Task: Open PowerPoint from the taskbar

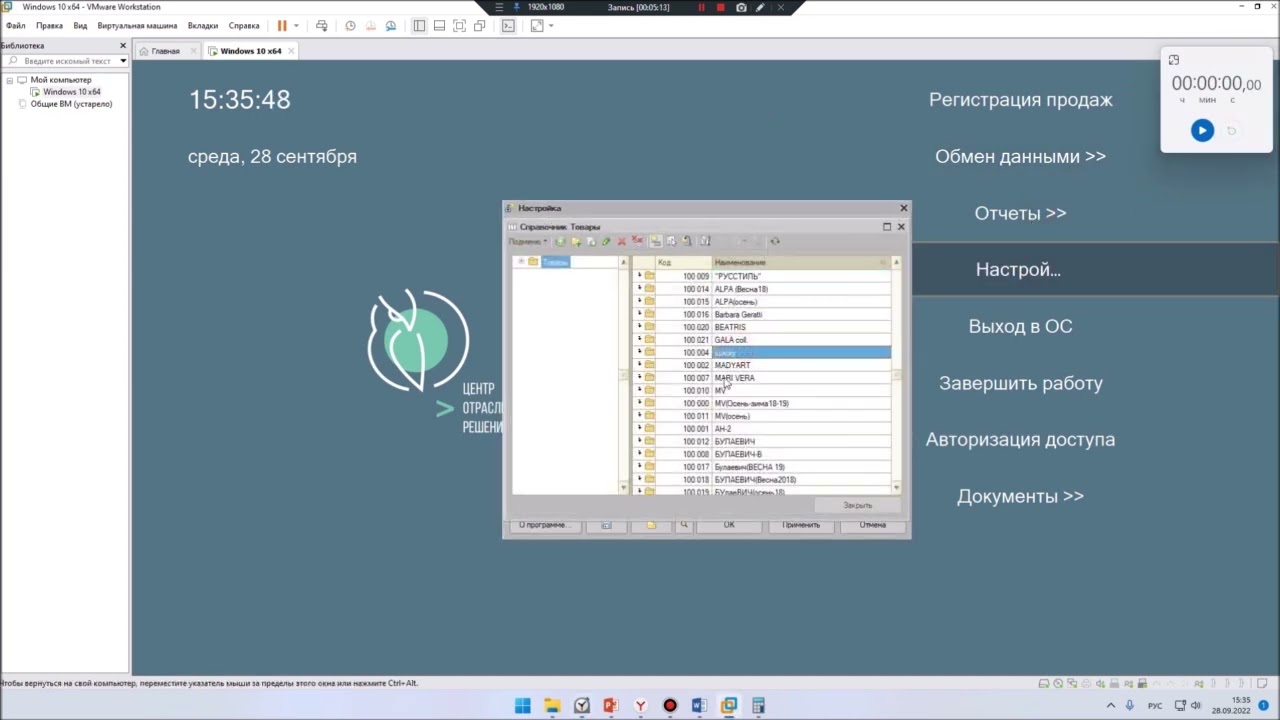Action: [x=611, y=706]
